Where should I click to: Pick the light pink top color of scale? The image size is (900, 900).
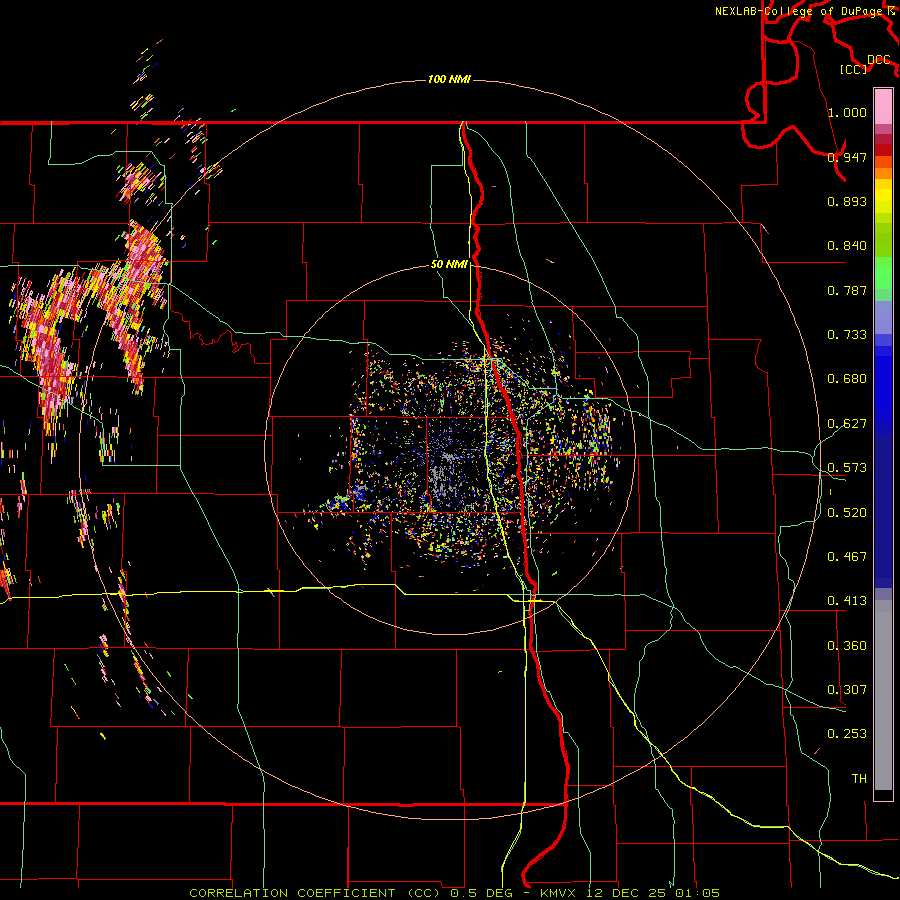click(x=883, y=107)
